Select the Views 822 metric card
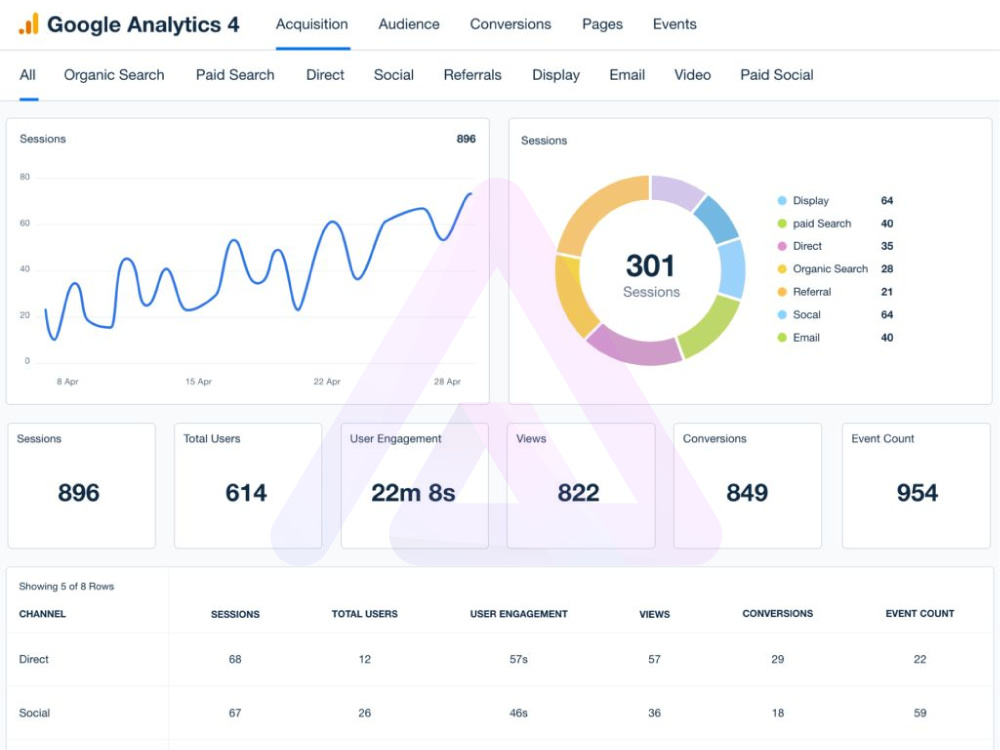Viewport: 1000px width, 750px height. click(x=581, y=486)
